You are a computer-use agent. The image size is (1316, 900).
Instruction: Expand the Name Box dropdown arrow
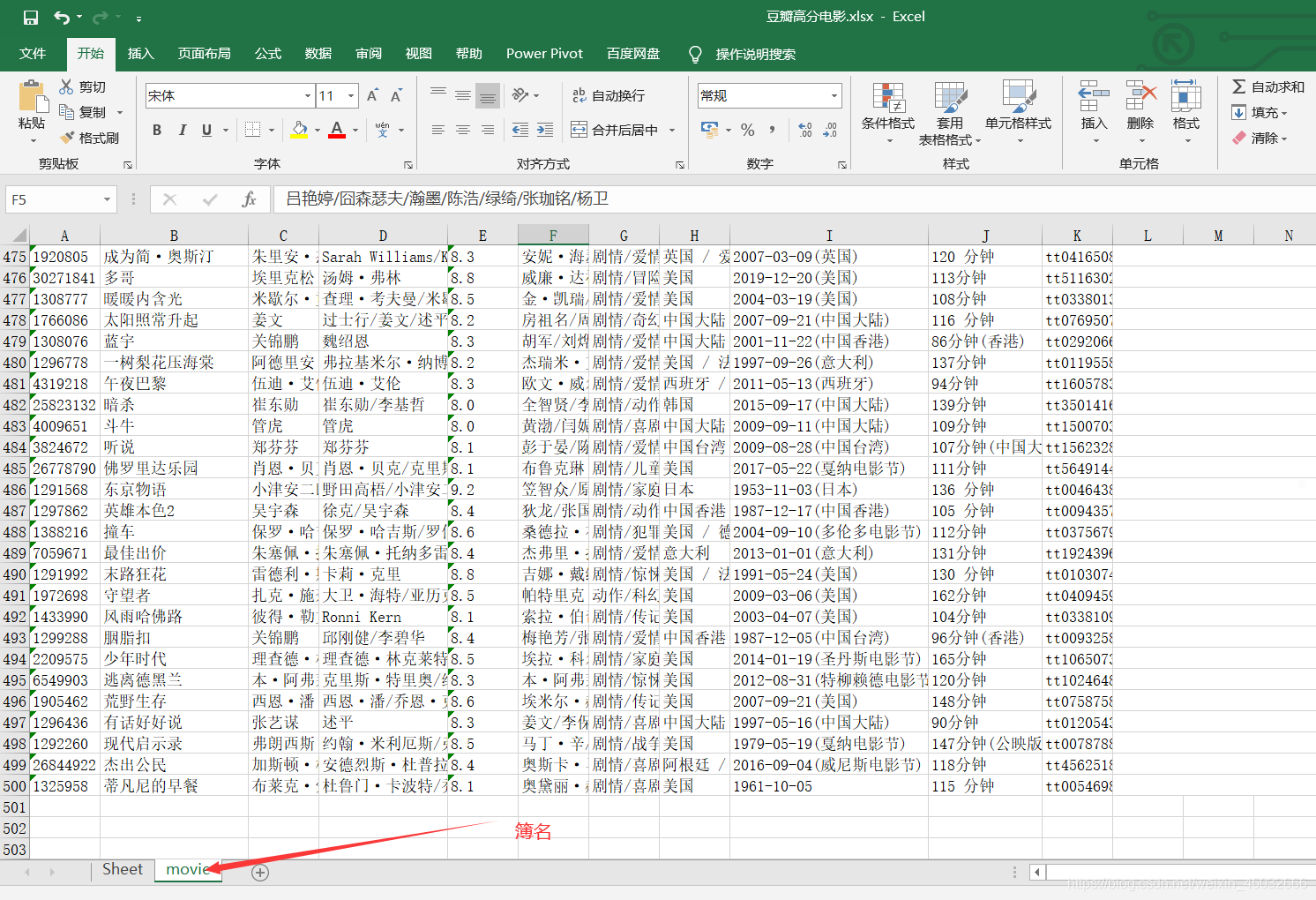pos(107,199)
